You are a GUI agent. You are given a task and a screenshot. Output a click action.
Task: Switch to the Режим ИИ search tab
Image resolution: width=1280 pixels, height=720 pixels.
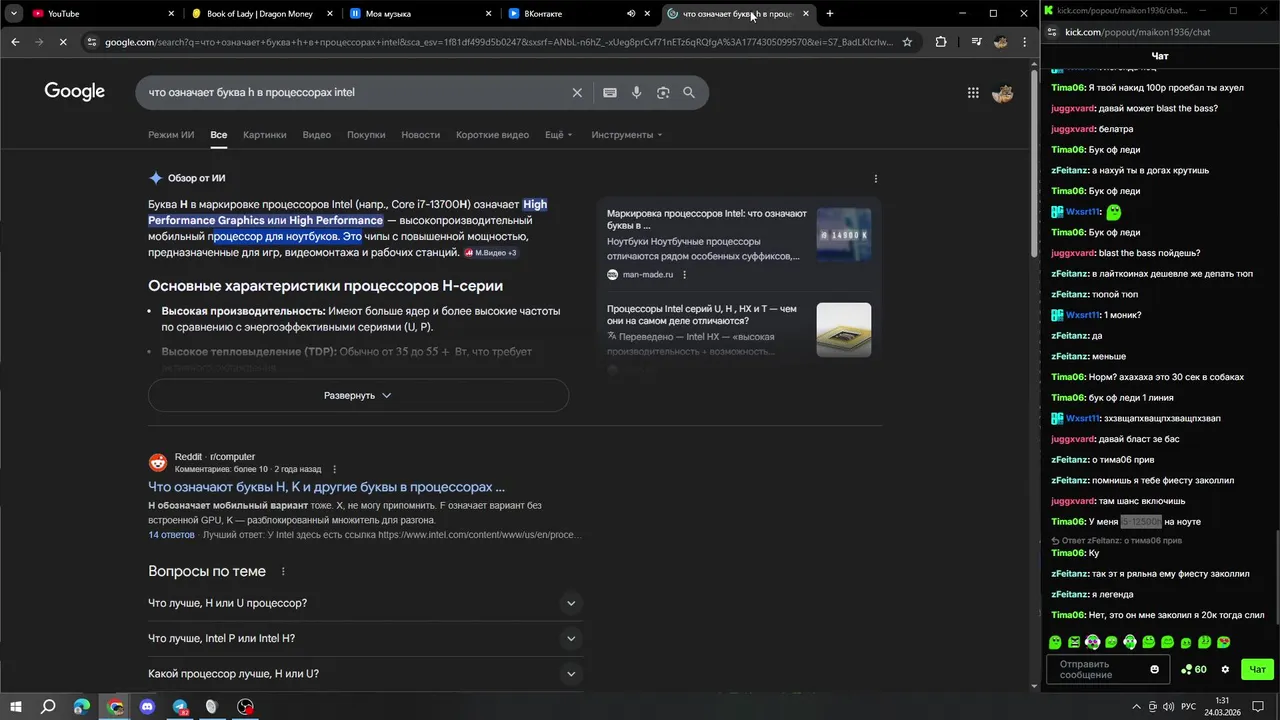pos(171,134)
